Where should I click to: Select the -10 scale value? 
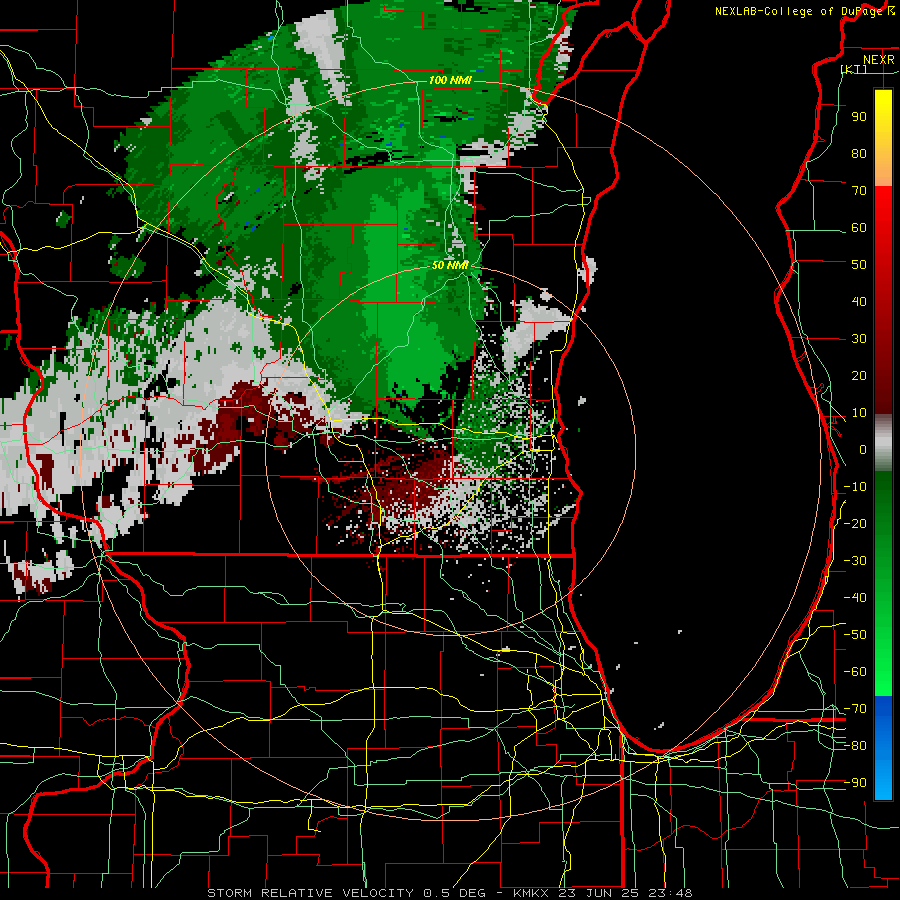pyautogui.click(x=855, y=487)
